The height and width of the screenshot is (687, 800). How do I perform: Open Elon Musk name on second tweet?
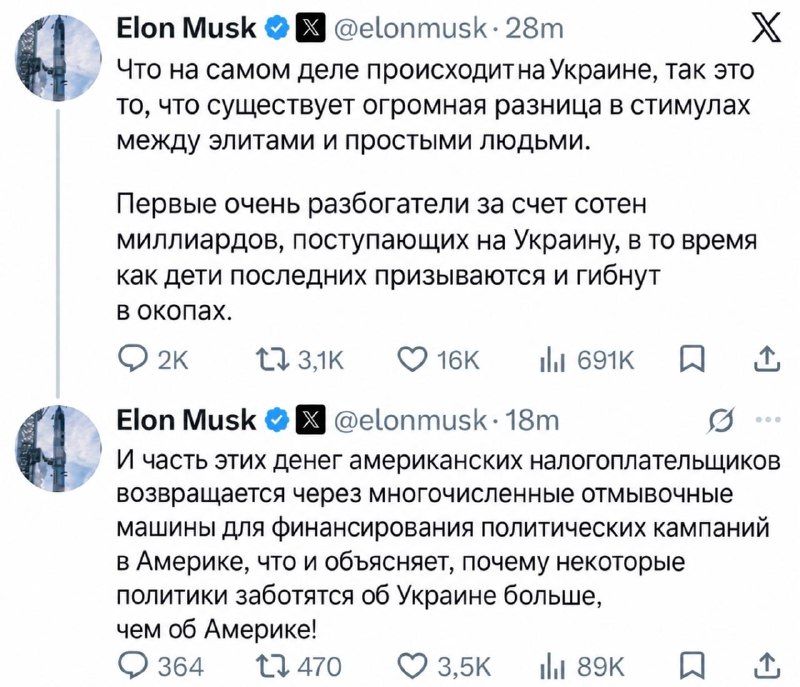point(186,420)
